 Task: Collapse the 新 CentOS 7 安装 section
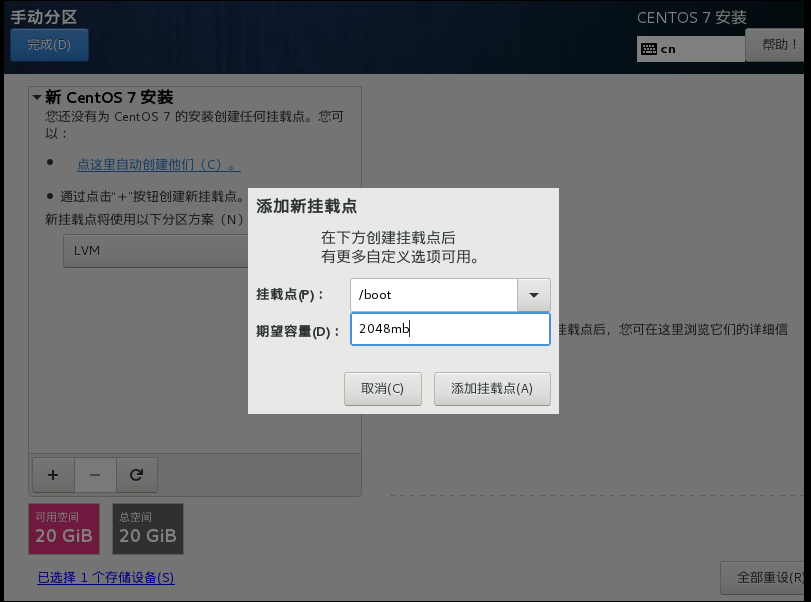36,97
